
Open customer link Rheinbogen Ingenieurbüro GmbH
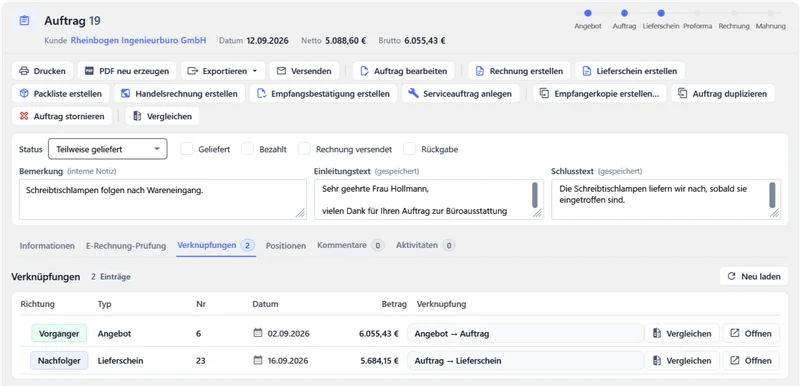(138, 41)
